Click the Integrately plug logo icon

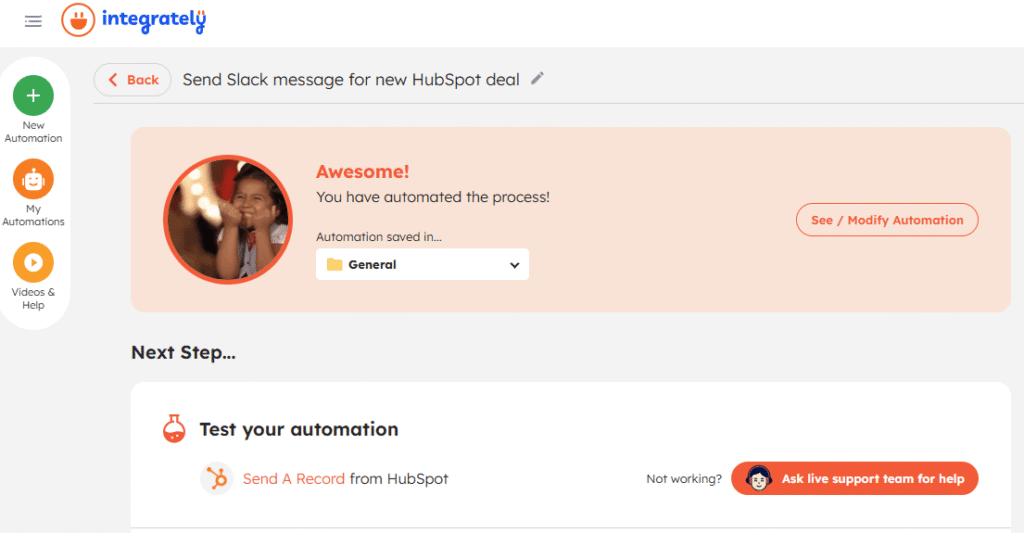pyautogui.click(x=78, y=20)
